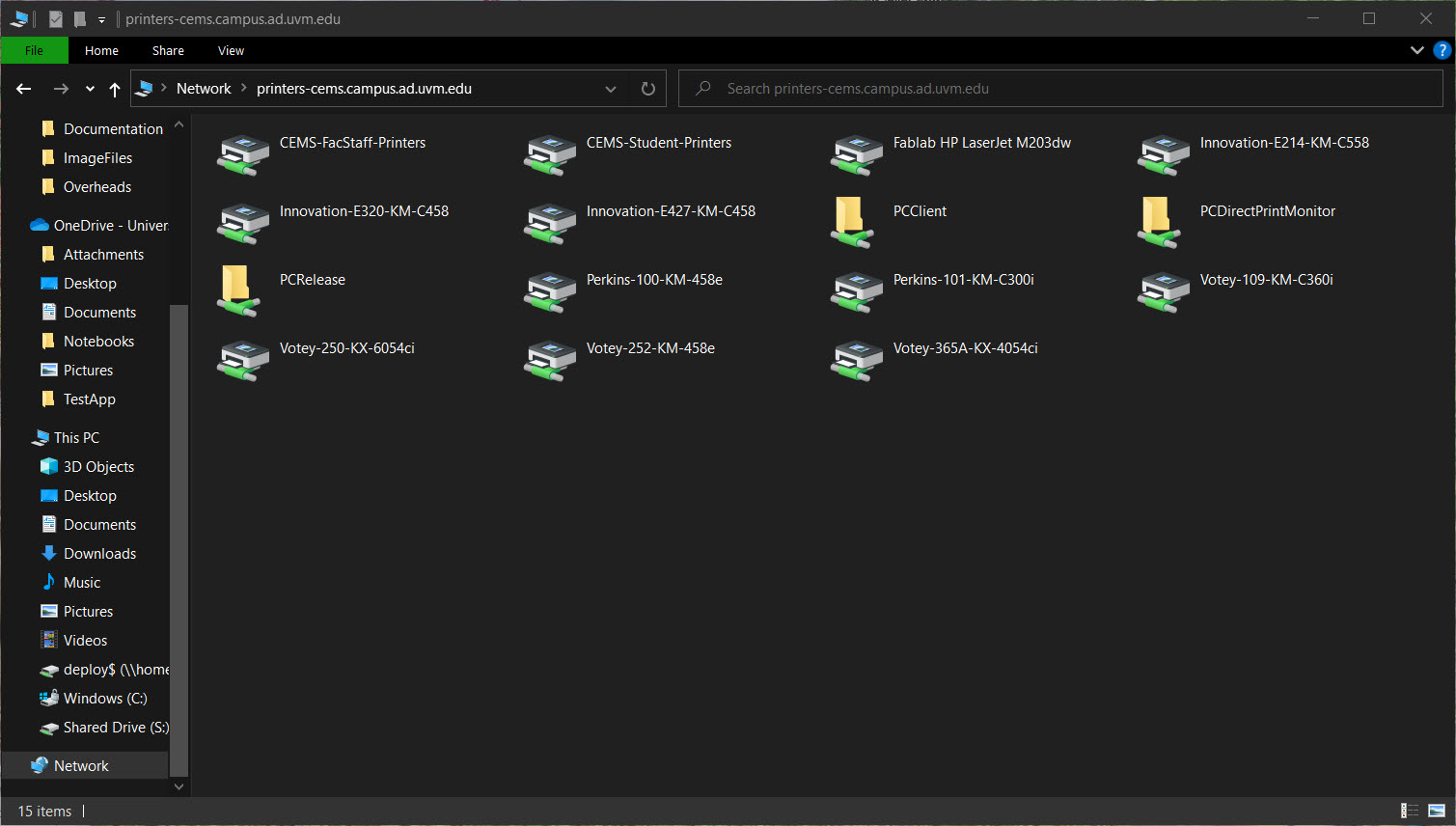Open the recent locations dropdown
1456x826 pixels.
click(x=90, y=89)
